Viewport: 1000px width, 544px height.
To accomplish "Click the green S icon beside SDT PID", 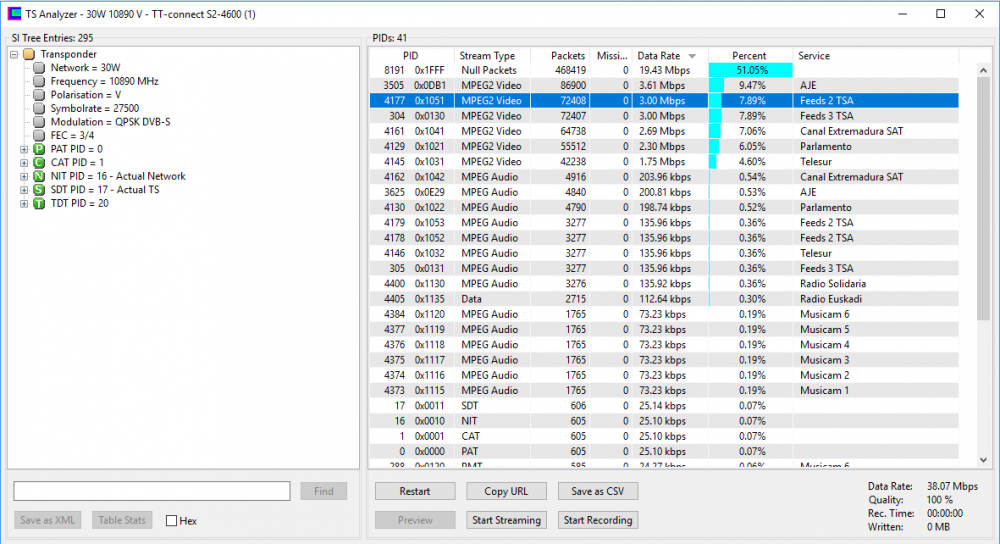I will click(x=39, y=189).
